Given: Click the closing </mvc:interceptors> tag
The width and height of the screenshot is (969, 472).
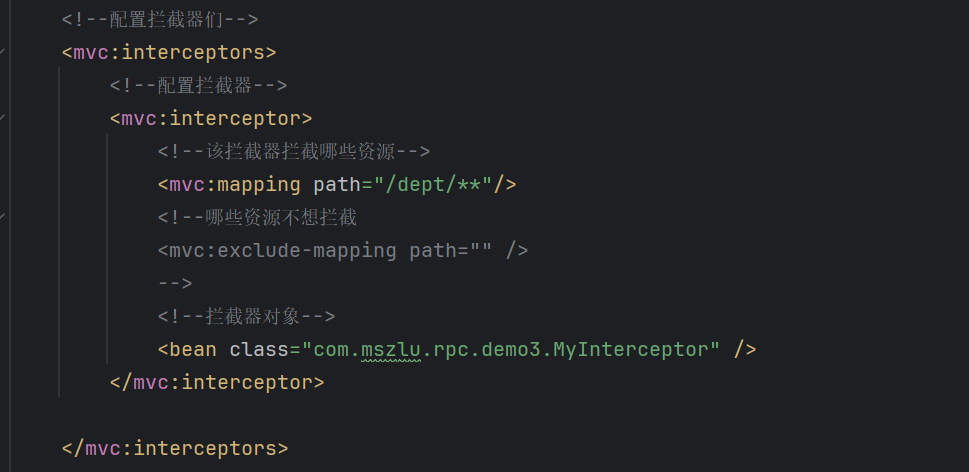Looking at the screenshot, I should (175, 449).
